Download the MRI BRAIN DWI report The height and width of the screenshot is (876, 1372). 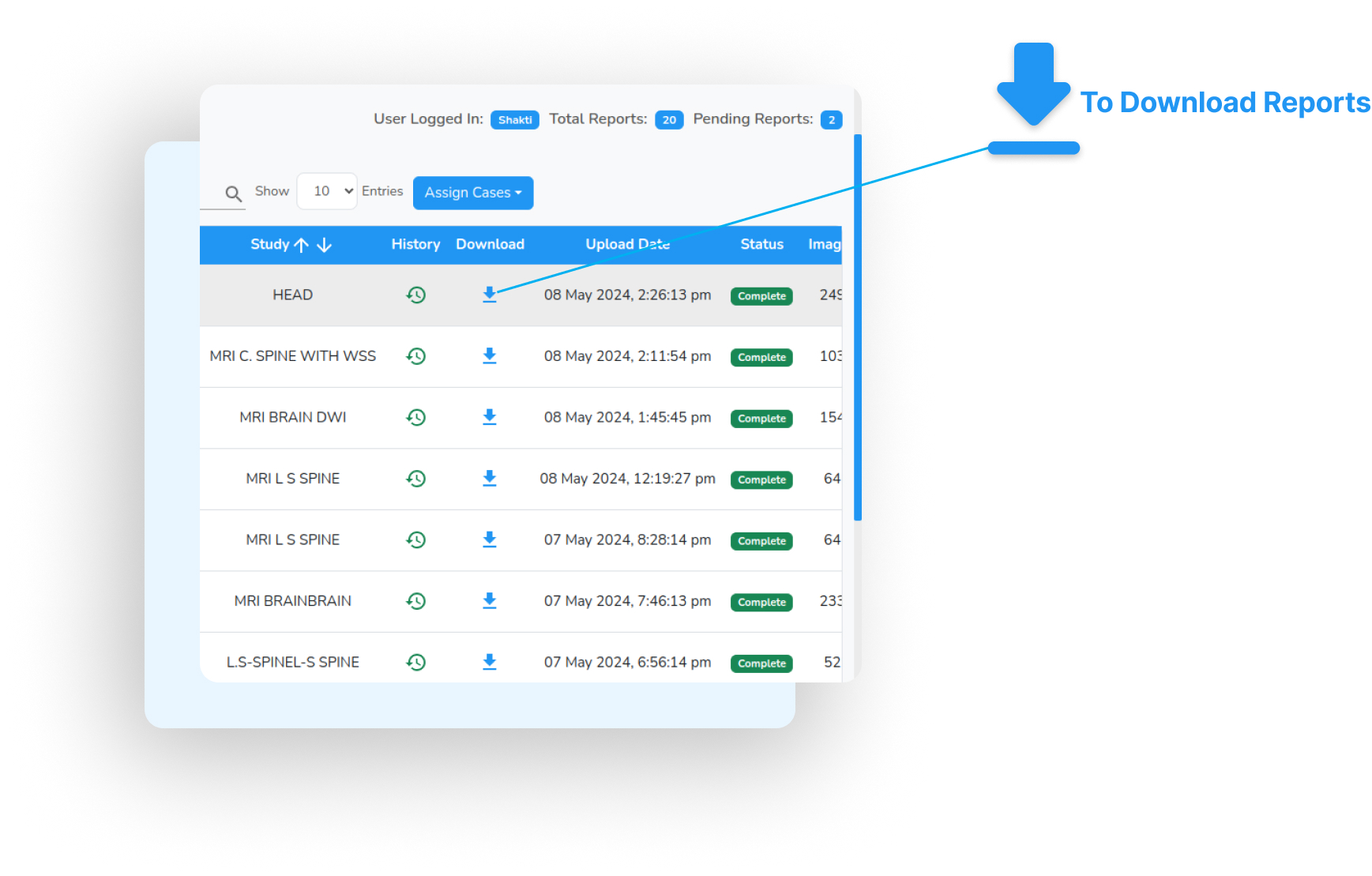click(490, 417)
